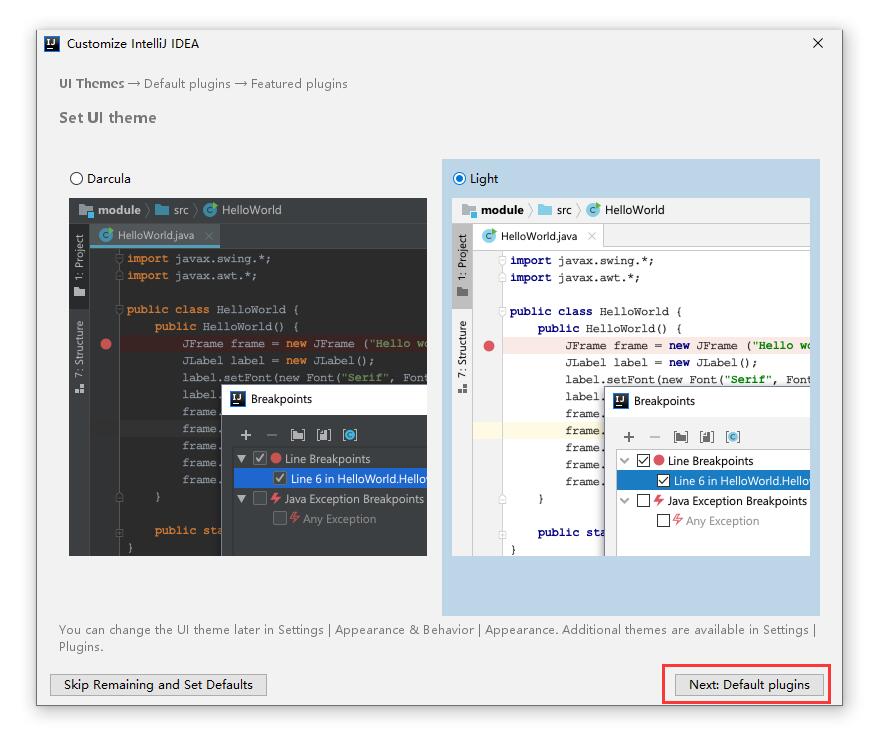Image resolution: width=885 pixels, height=737 pixels.
Task: Click group by class icon in Light preview
Action: [733, 437]
